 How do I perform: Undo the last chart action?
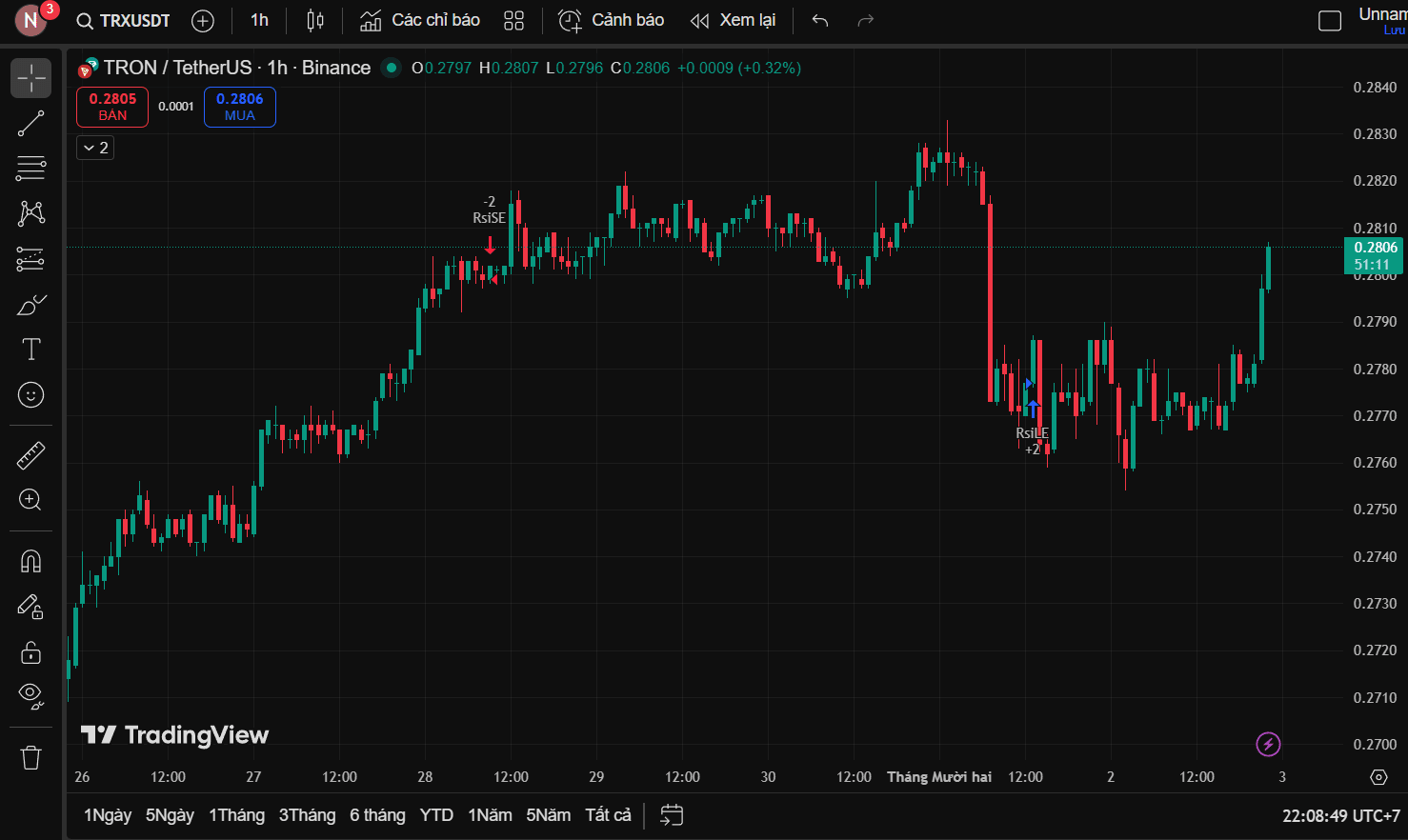coord(820,21)
